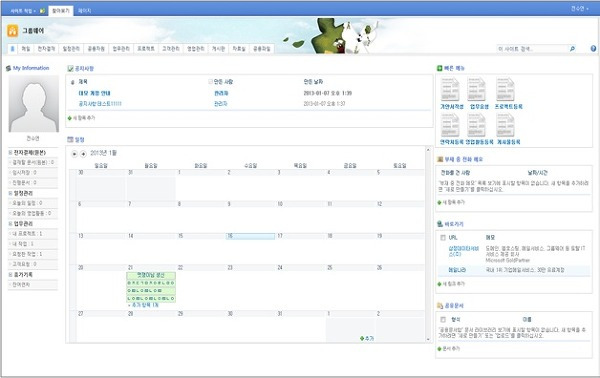
Task: Open the help question mark icon
Action: [593, 49]
